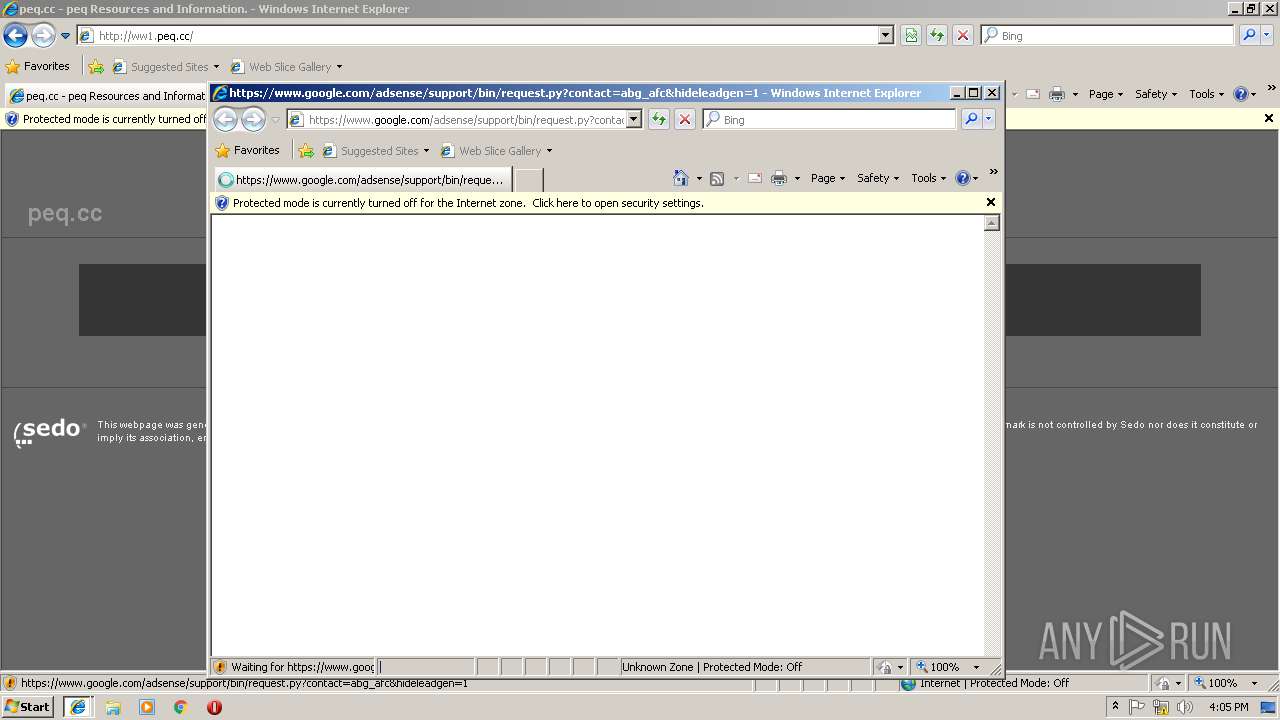Click the Print icon in peq.cc window

point(1057,94)
